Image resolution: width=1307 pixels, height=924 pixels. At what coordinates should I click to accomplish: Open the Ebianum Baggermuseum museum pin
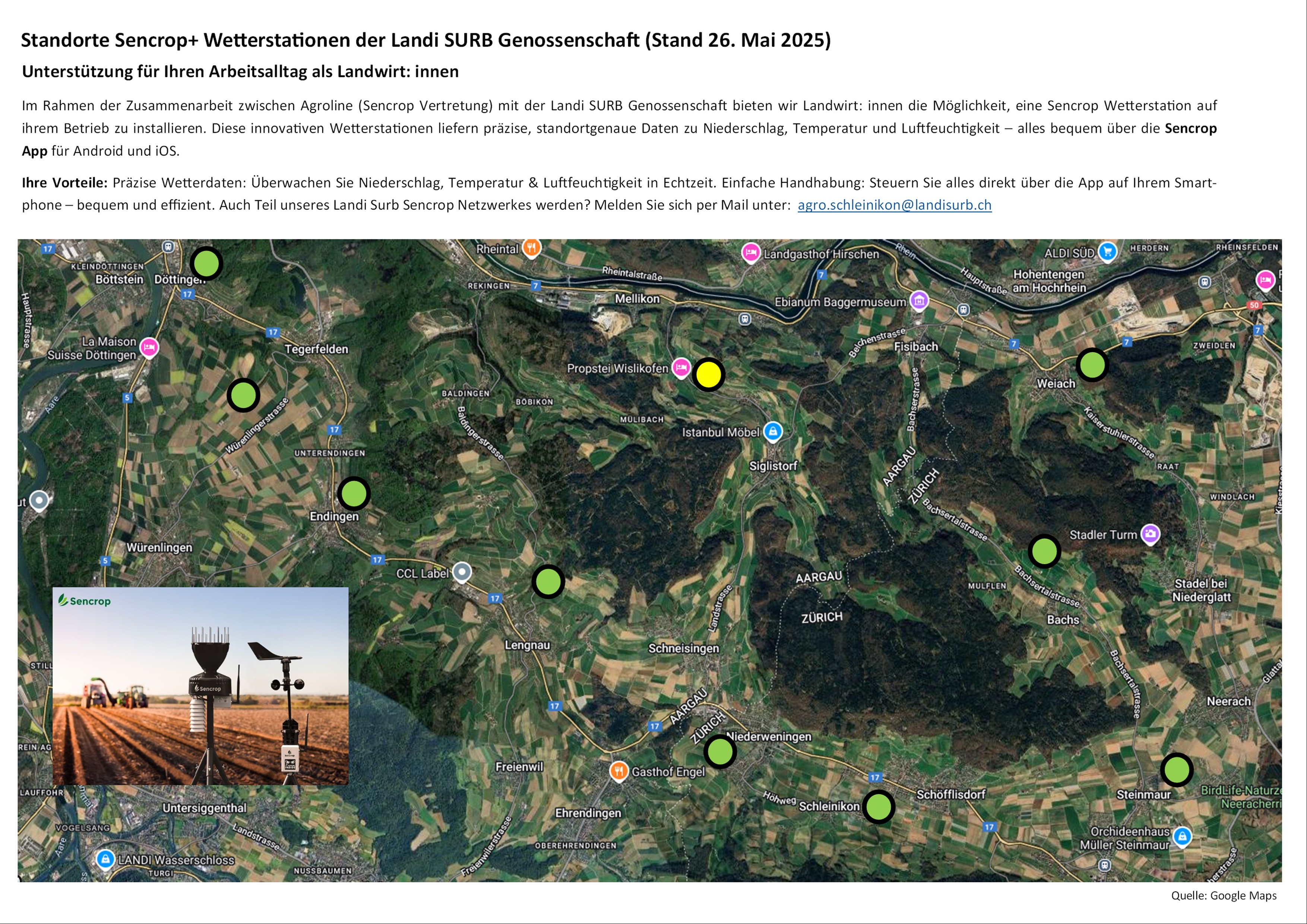pos(919,301)
